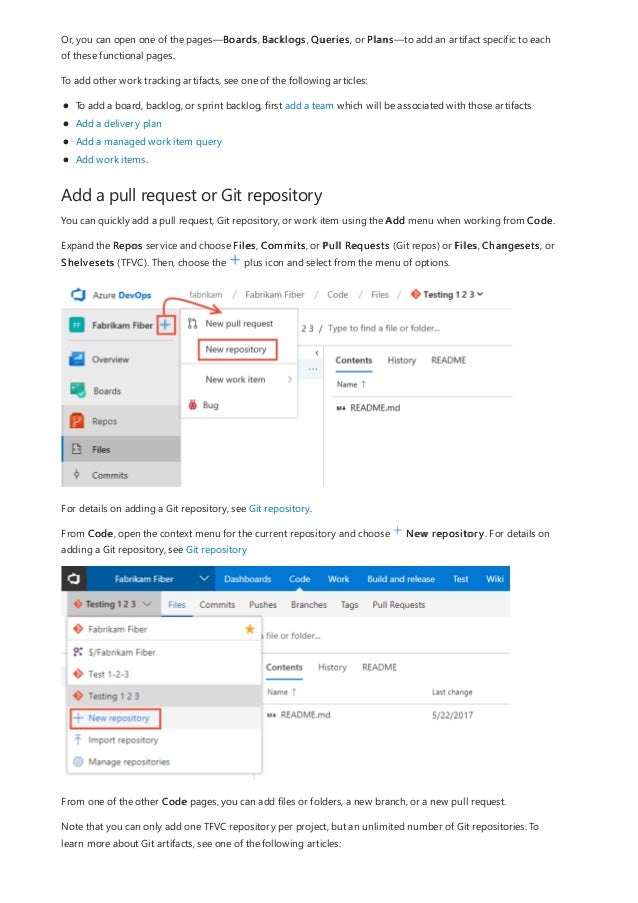This screenshot has height=903, width=638.
Task: Click the favorite star on Fabrikam Fiber repo
Action: (249, 629)
